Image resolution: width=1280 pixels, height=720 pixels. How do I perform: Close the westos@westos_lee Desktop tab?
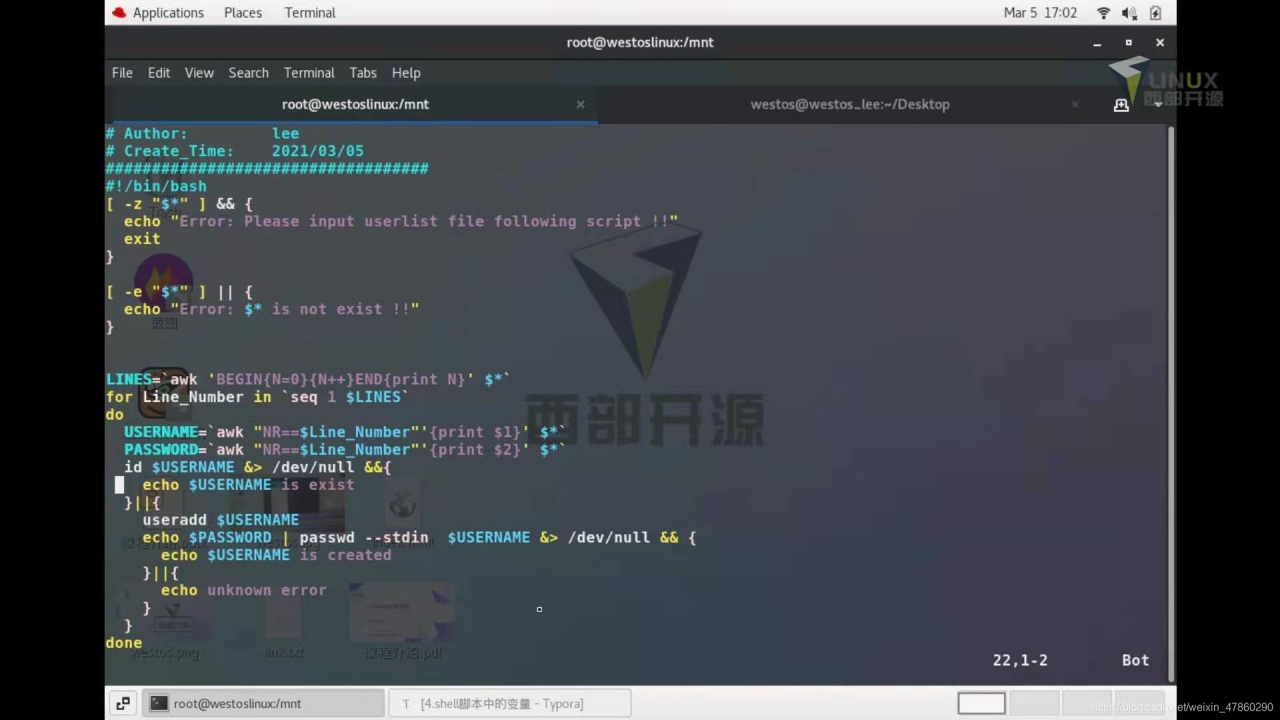(x=1075, y=104)
